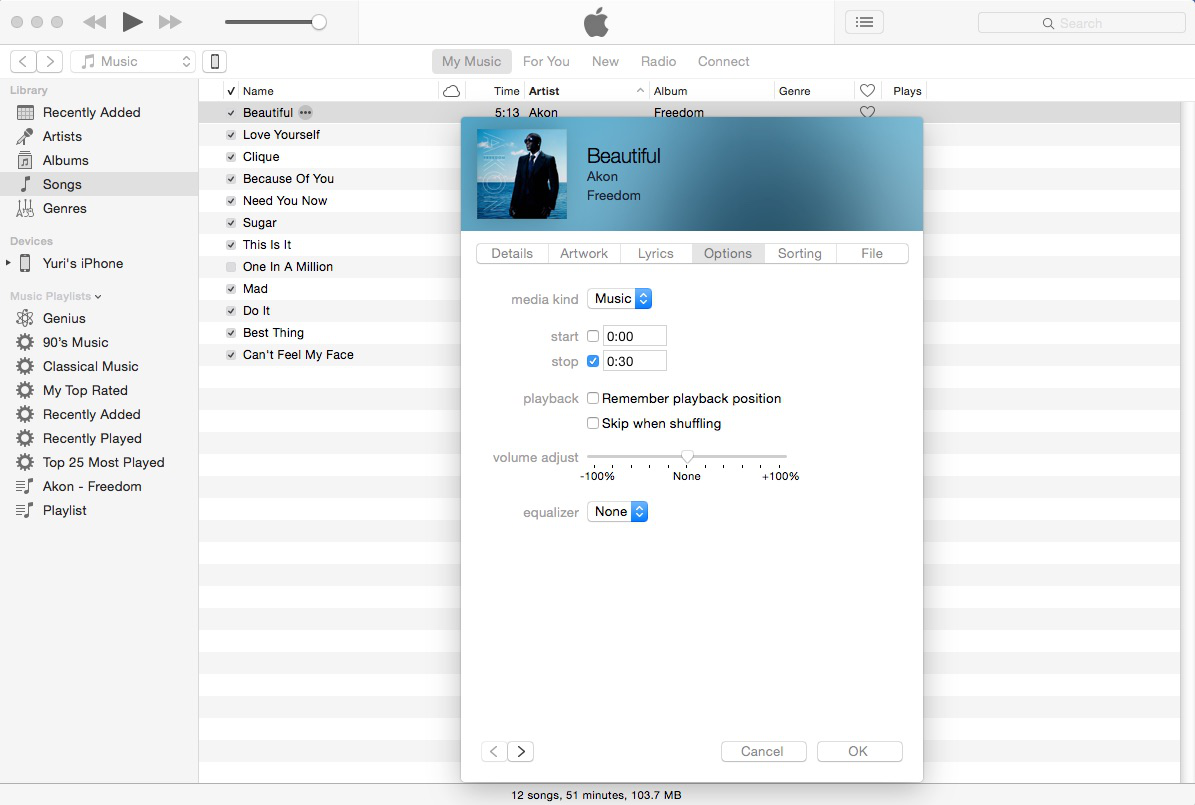Viewport: 1195px width, 805px height.
Task: Select Albums in the sidebar
Action: (x=99, y=160)
